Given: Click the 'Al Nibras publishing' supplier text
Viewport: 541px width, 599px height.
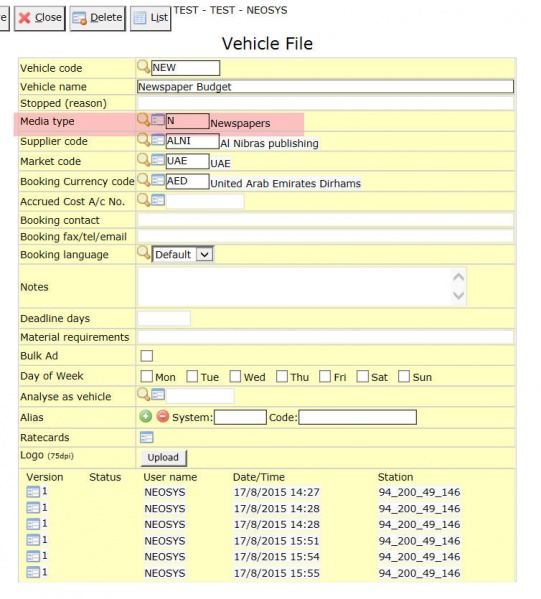Looking at the screenshot, I should pos(269,143).
